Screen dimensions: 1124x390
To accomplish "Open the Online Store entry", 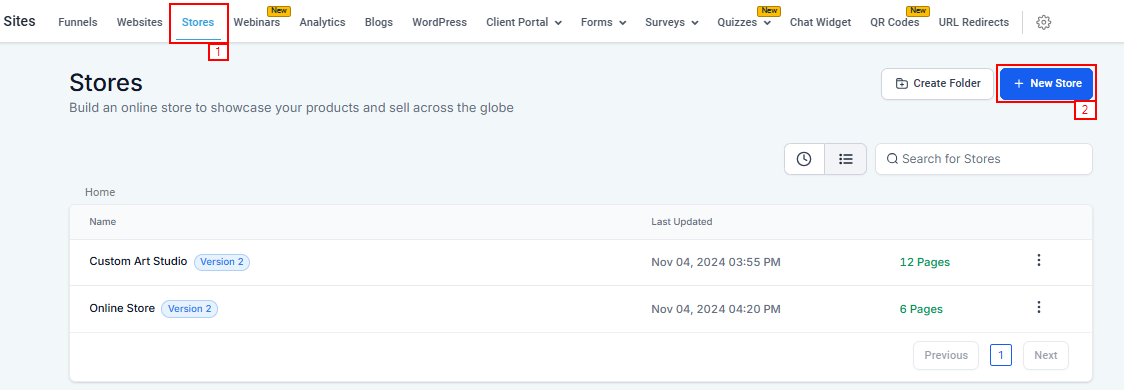I will coord(122,308).
